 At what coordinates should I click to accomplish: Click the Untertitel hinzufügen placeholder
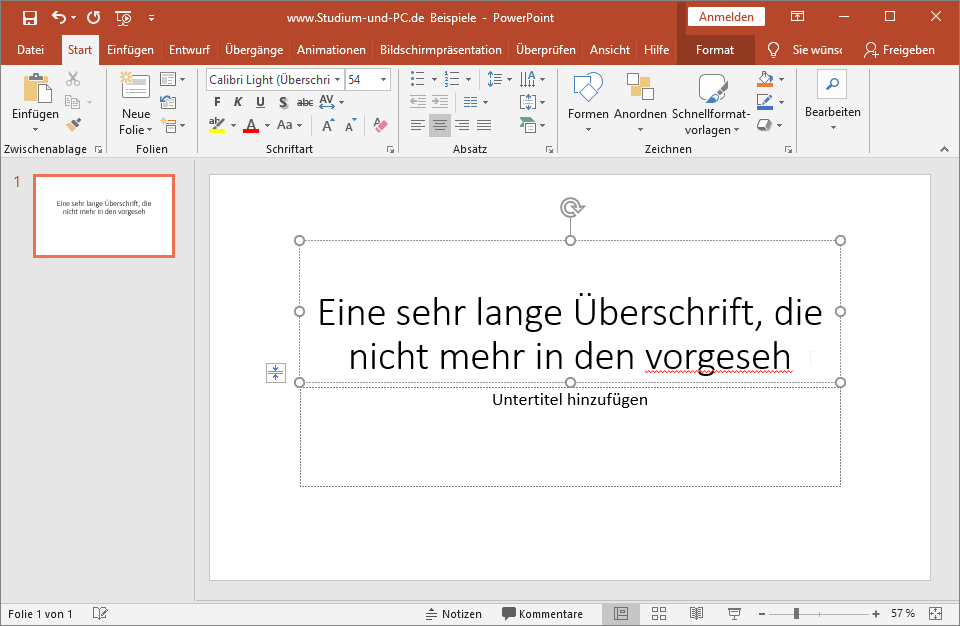[x=570, y=436]
